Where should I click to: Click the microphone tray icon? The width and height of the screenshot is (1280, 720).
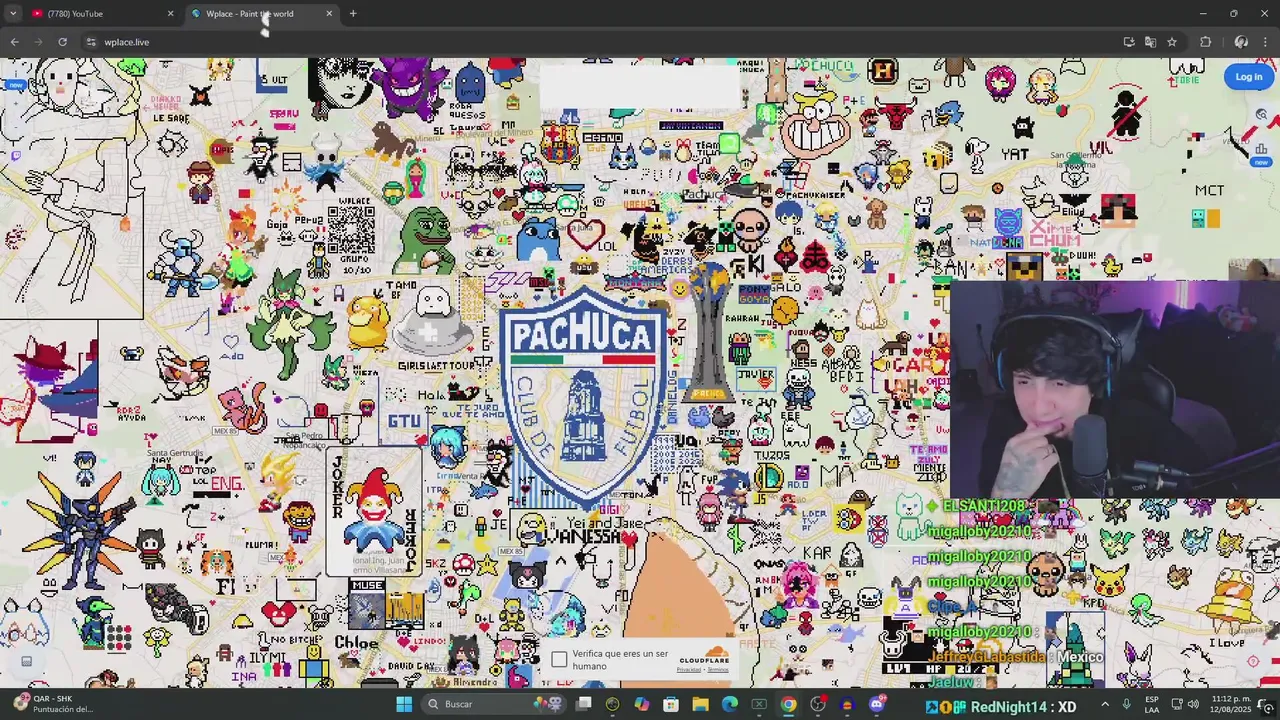click(1126, 704)
